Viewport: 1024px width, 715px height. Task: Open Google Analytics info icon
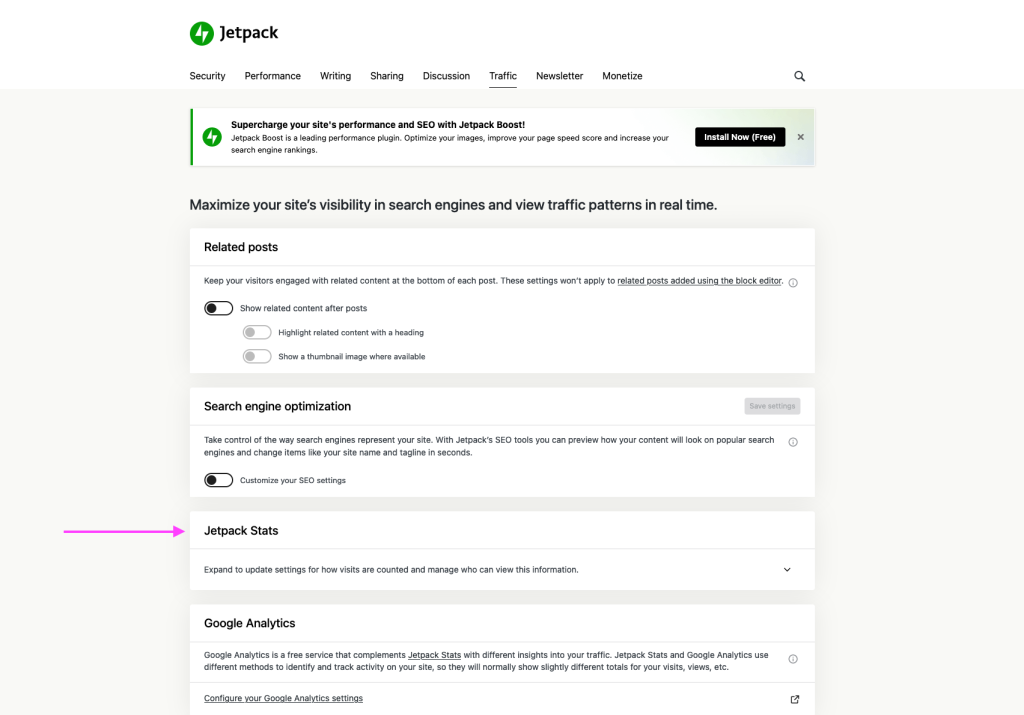[x=793, y=659]
